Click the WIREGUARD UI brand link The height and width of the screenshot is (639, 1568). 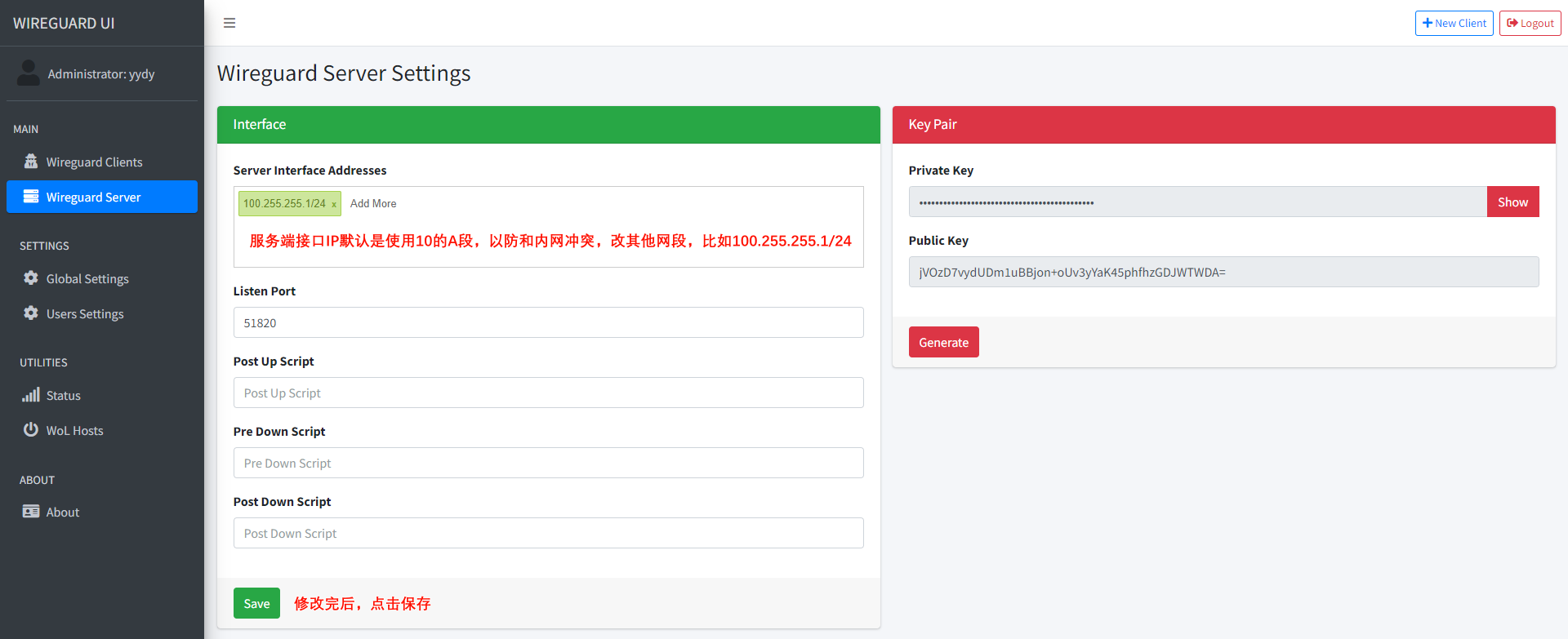point(64,23)
